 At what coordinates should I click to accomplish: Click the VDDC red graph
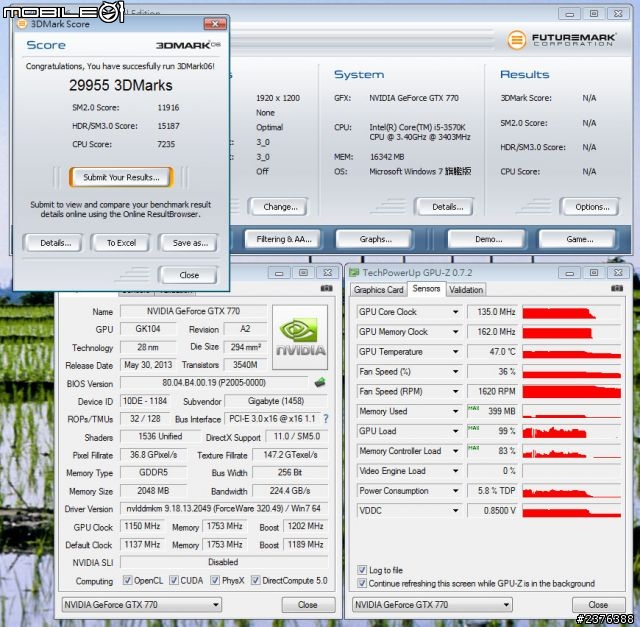[x=571, y=510]
